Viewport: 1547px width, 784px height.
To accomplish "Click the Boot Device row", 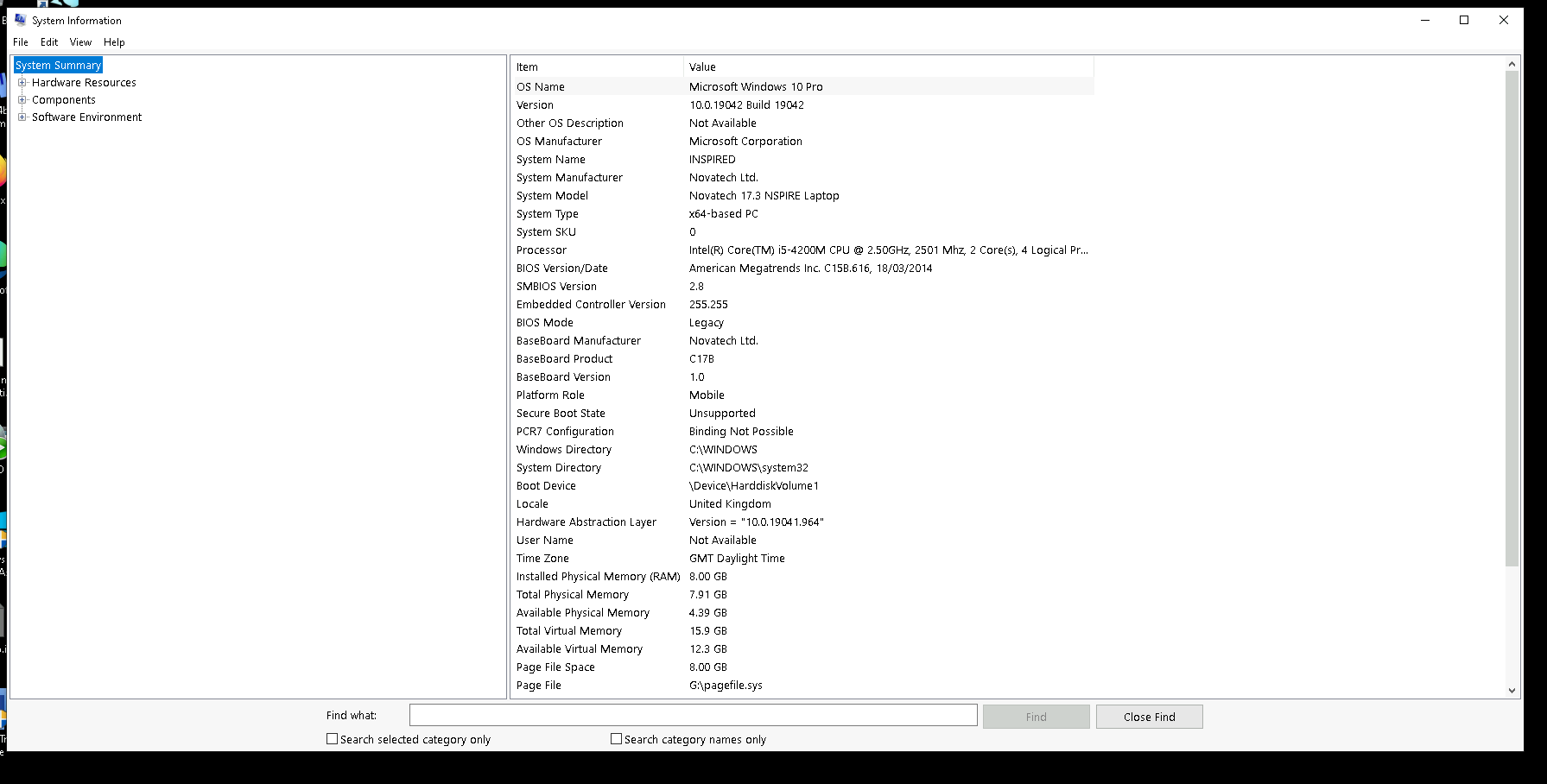I will (802, 485).
